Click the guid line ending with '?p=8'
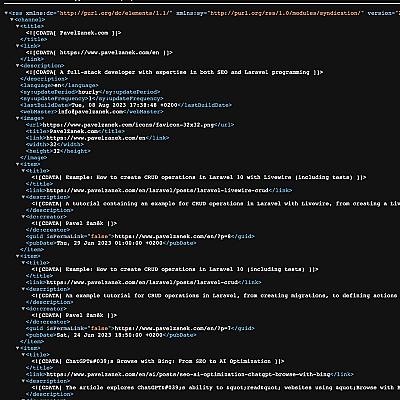This screenshot has height=400, width=400. pyautogui.click(x=140, y=236)
